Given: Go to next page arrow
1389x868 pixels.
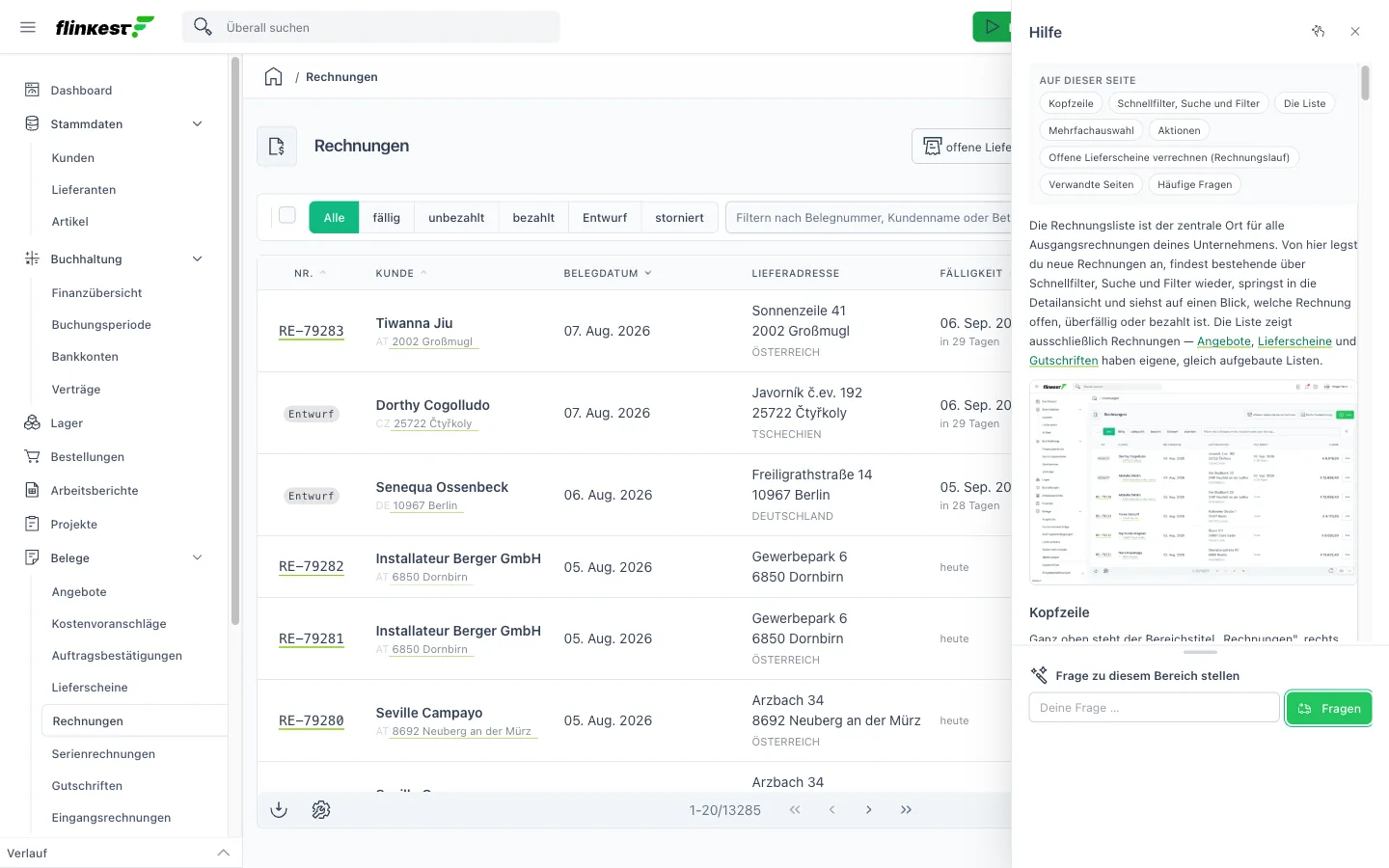Looking at the screenshot, I should tap(869, 810).
